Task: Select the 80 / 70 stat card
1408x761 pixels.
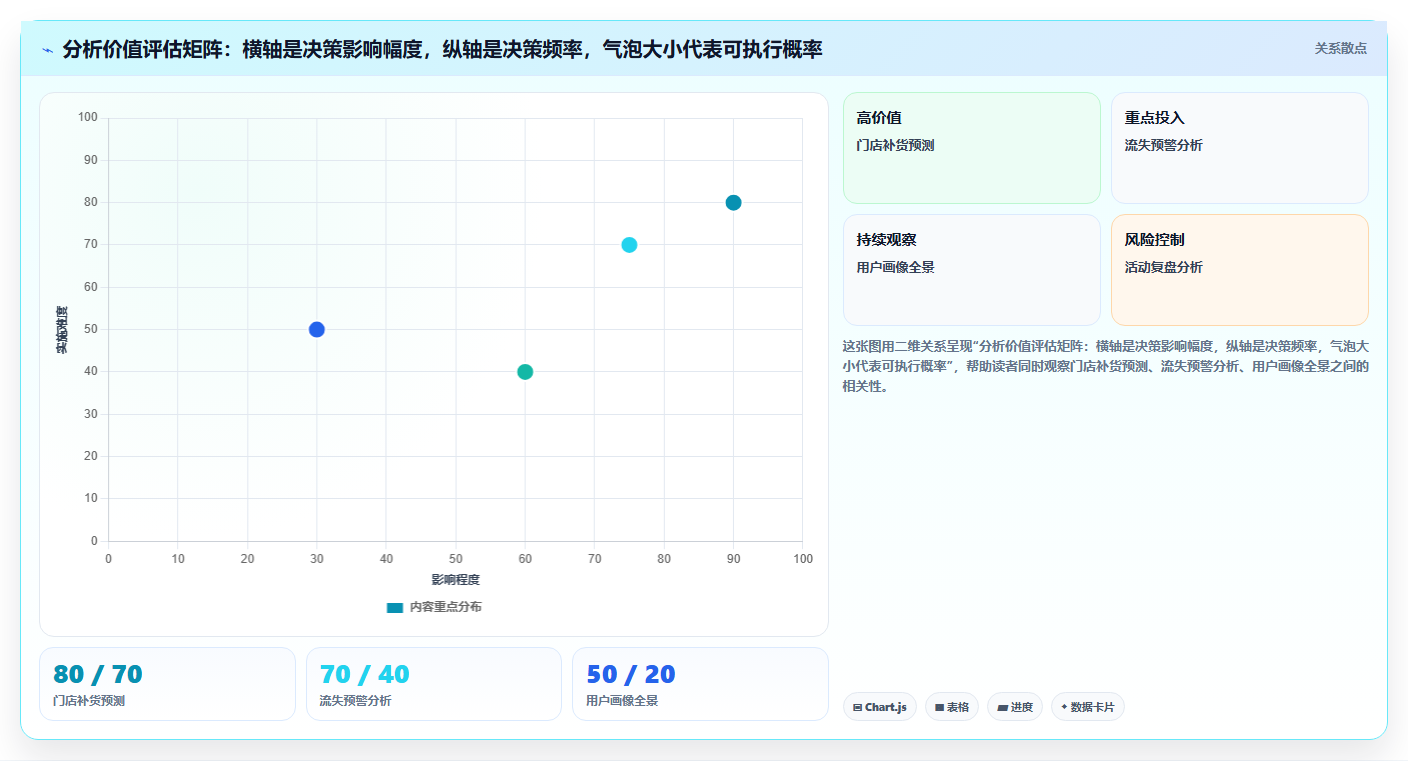Action: point(168,684)
